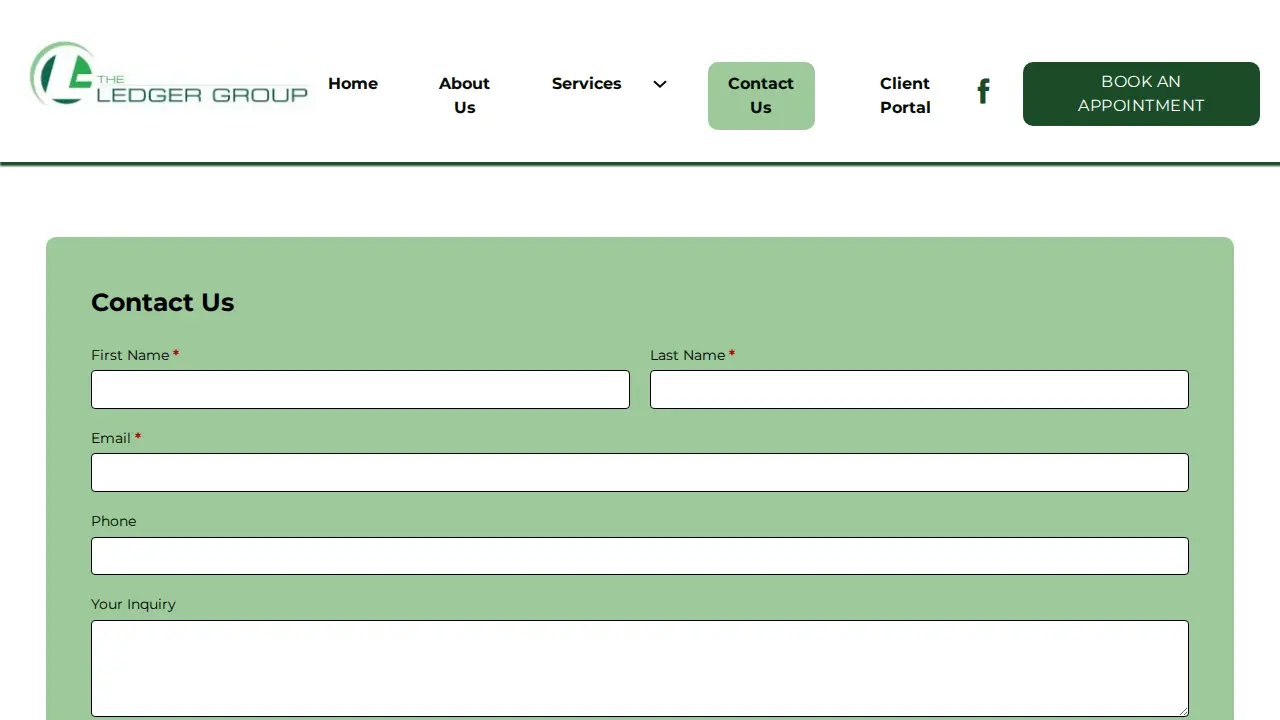1280x720 pixels.
Task: Focus the Last Name field
Action: click(919, 390)
